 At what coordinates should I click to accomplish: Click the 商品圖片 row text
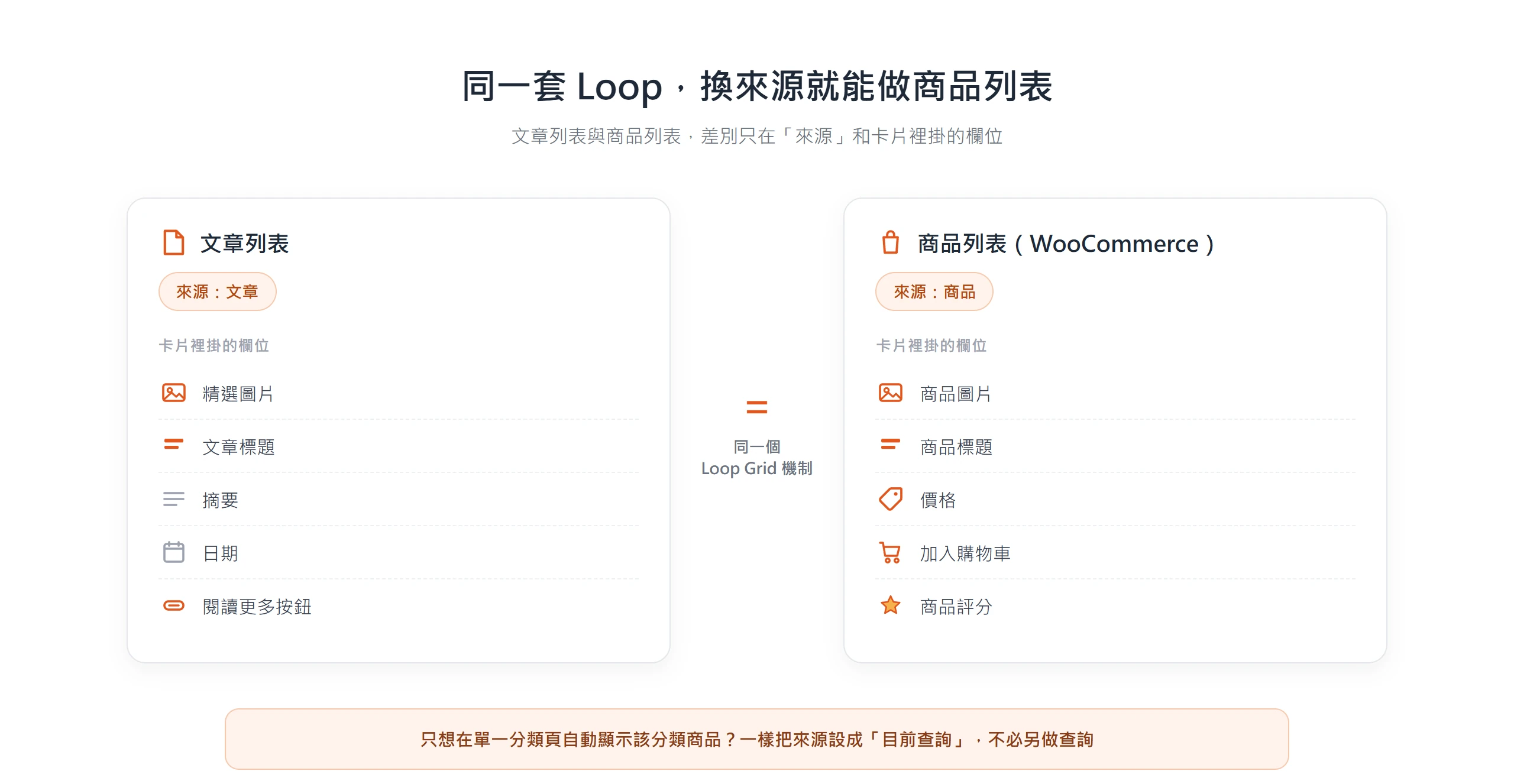point(955,394)
